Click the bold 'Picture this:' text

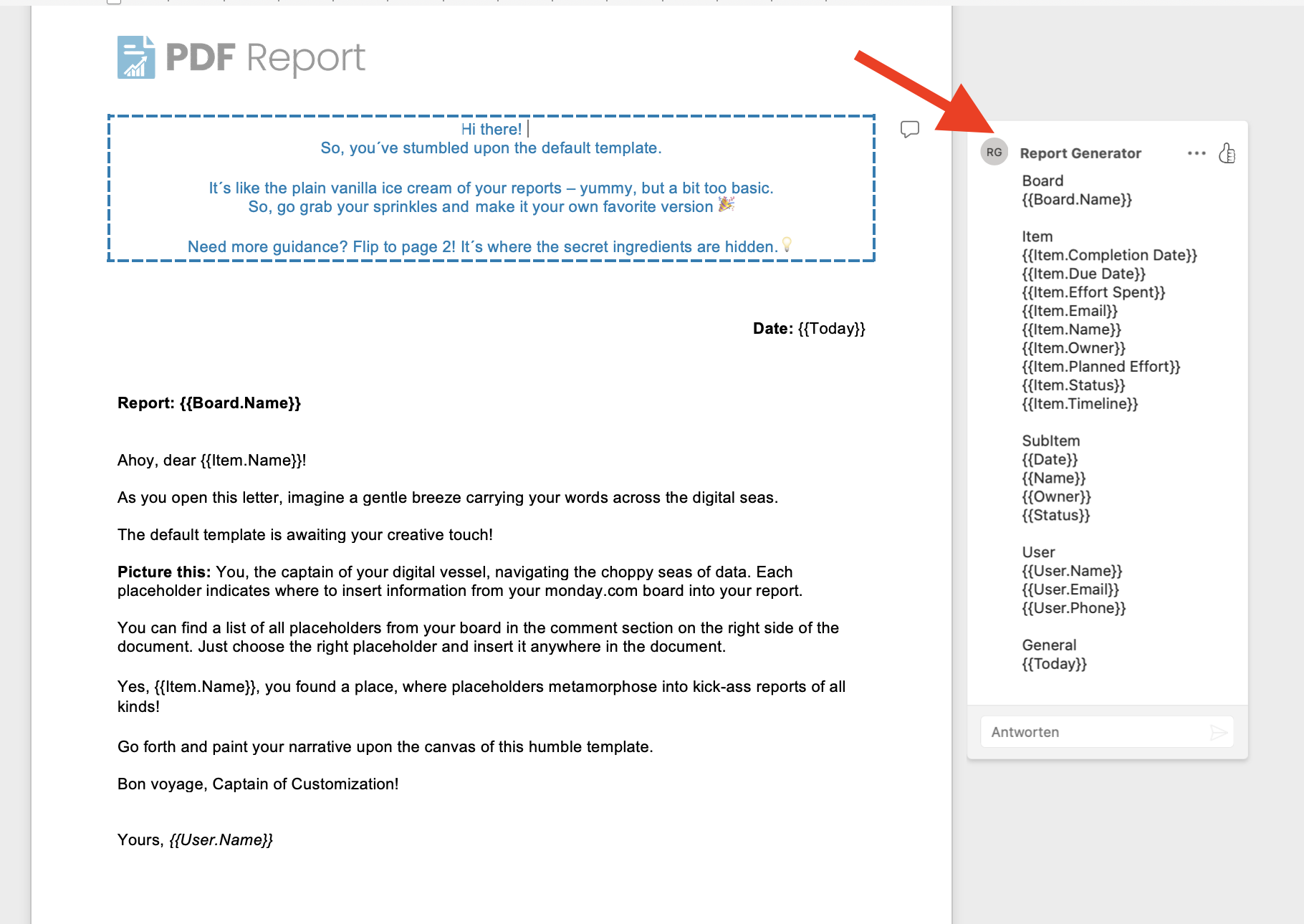click(163, 572)
